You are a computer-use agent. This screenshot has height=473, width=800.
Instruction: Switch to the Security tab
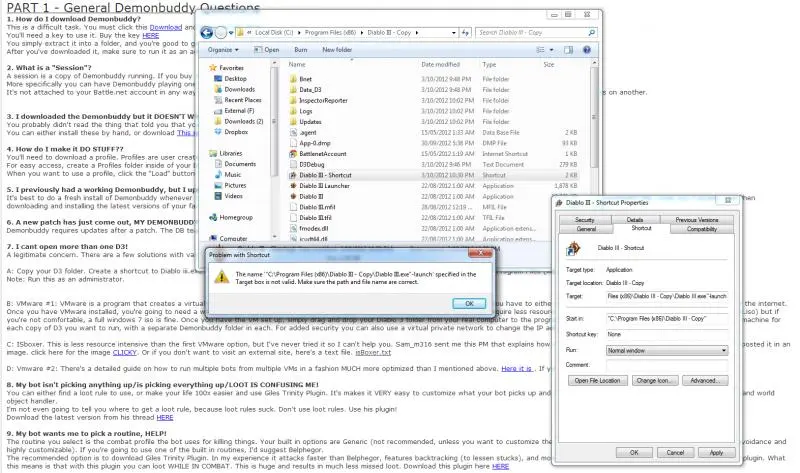tap(585, 219)
